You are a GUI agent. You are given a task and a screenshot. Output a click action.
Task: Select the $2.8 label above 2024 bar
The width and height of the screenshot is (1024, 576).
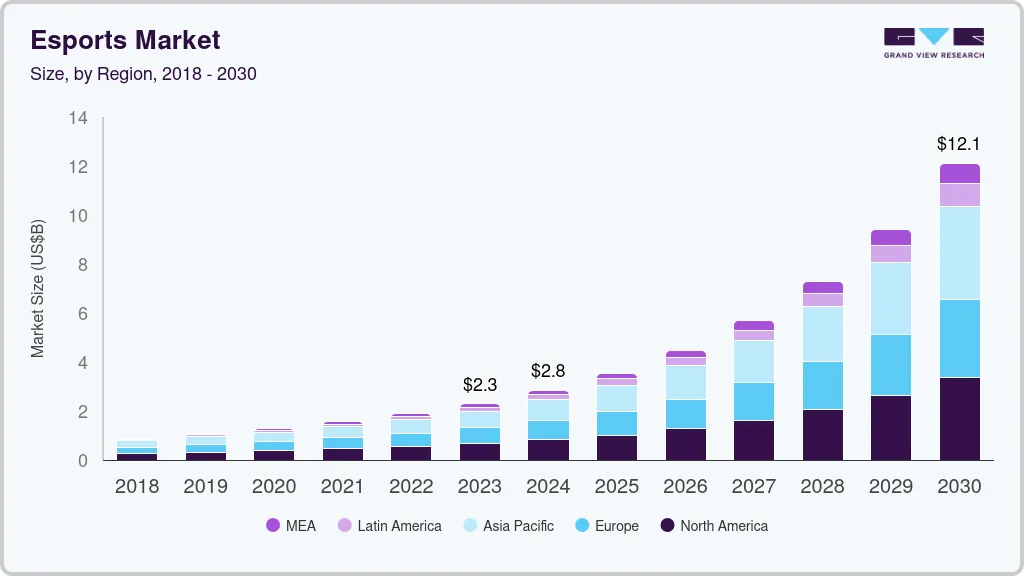click(x=548, y=371)
